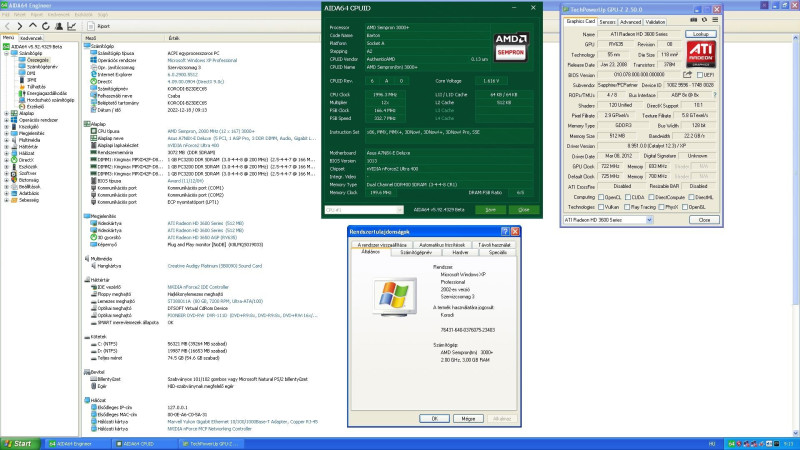
Task: Click the user icon in AIDA64 toolbar
Action: [x=59, y=26]
